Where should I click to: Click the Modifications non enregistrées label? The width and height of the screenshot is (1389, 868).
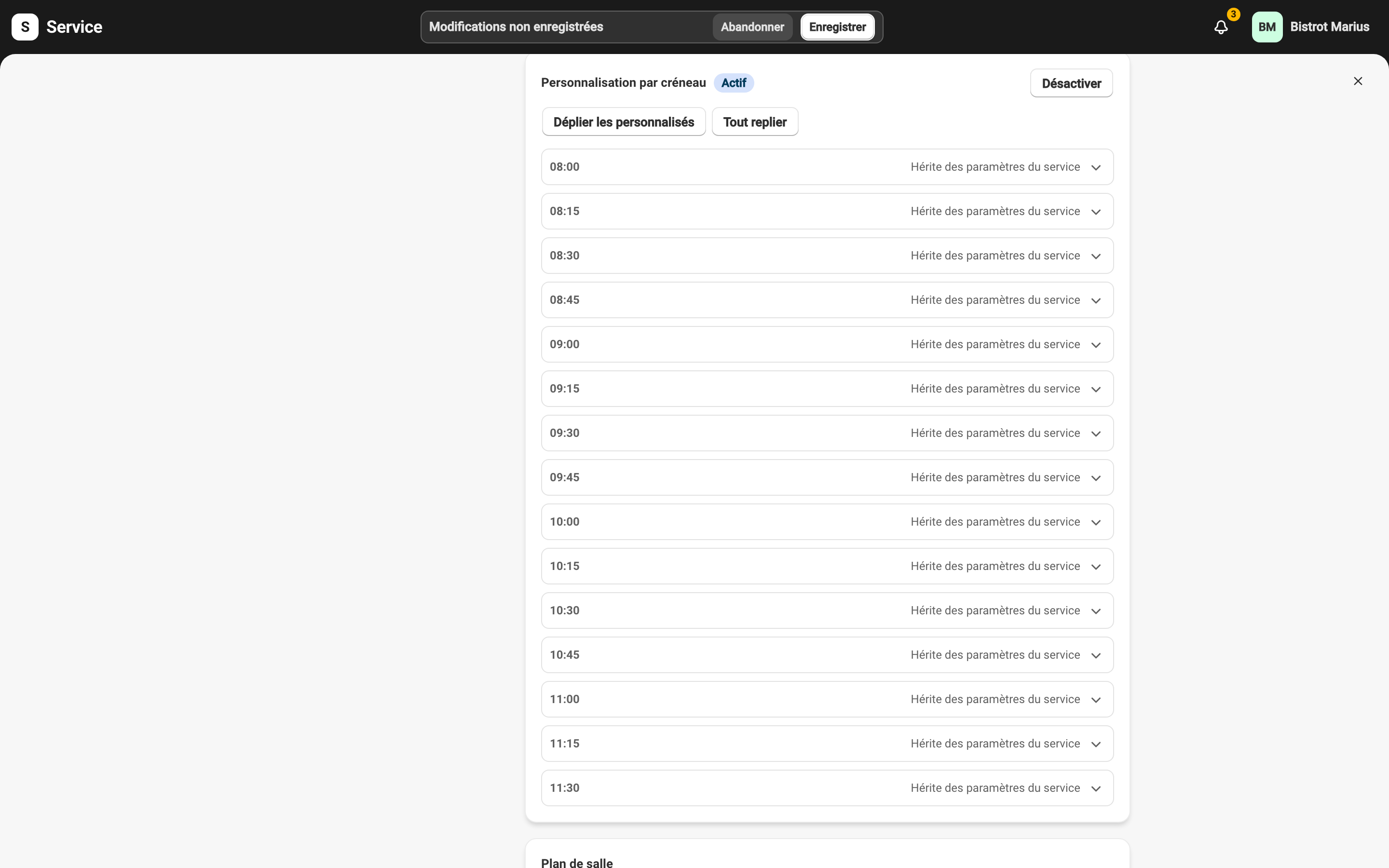point(516,27)
